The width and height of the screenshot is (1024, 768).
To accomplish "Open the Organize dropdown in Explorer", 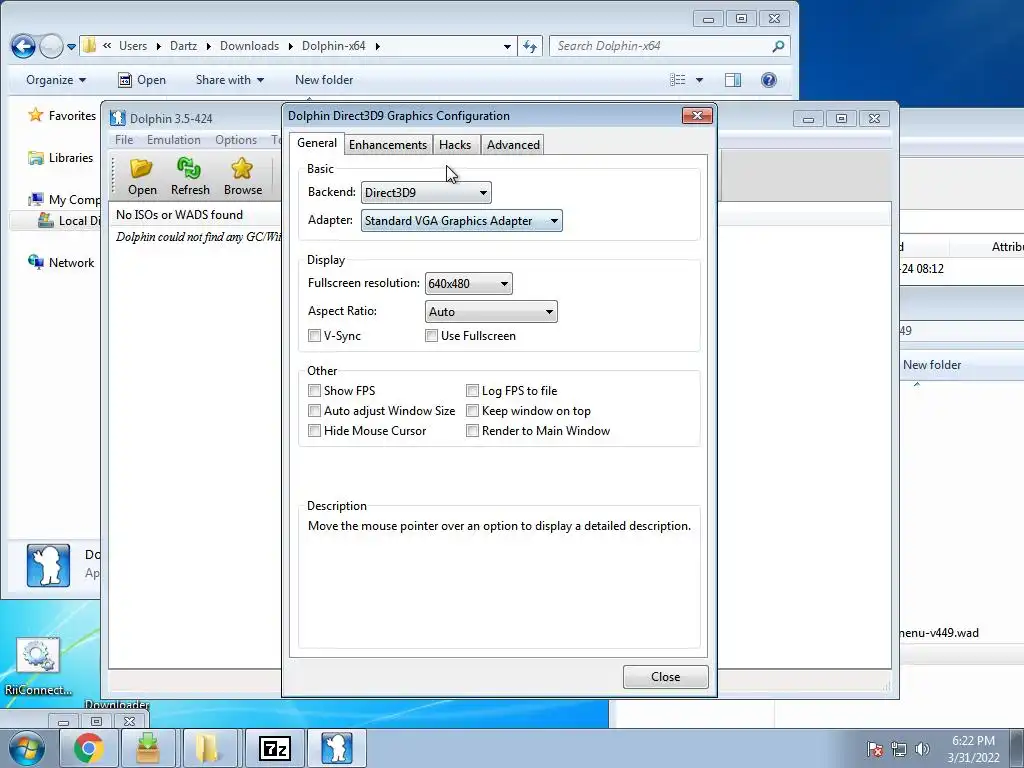I will click(56, 80).
